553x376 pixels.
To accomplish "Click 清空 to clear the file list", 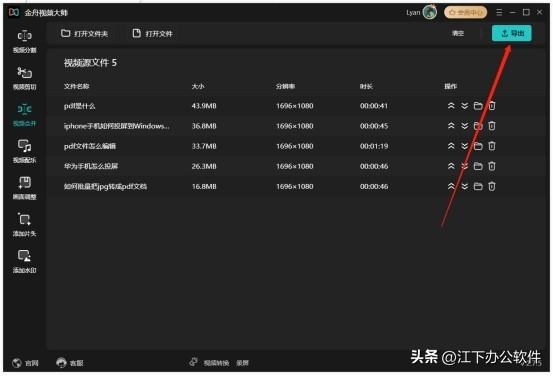I will point(458,33).
